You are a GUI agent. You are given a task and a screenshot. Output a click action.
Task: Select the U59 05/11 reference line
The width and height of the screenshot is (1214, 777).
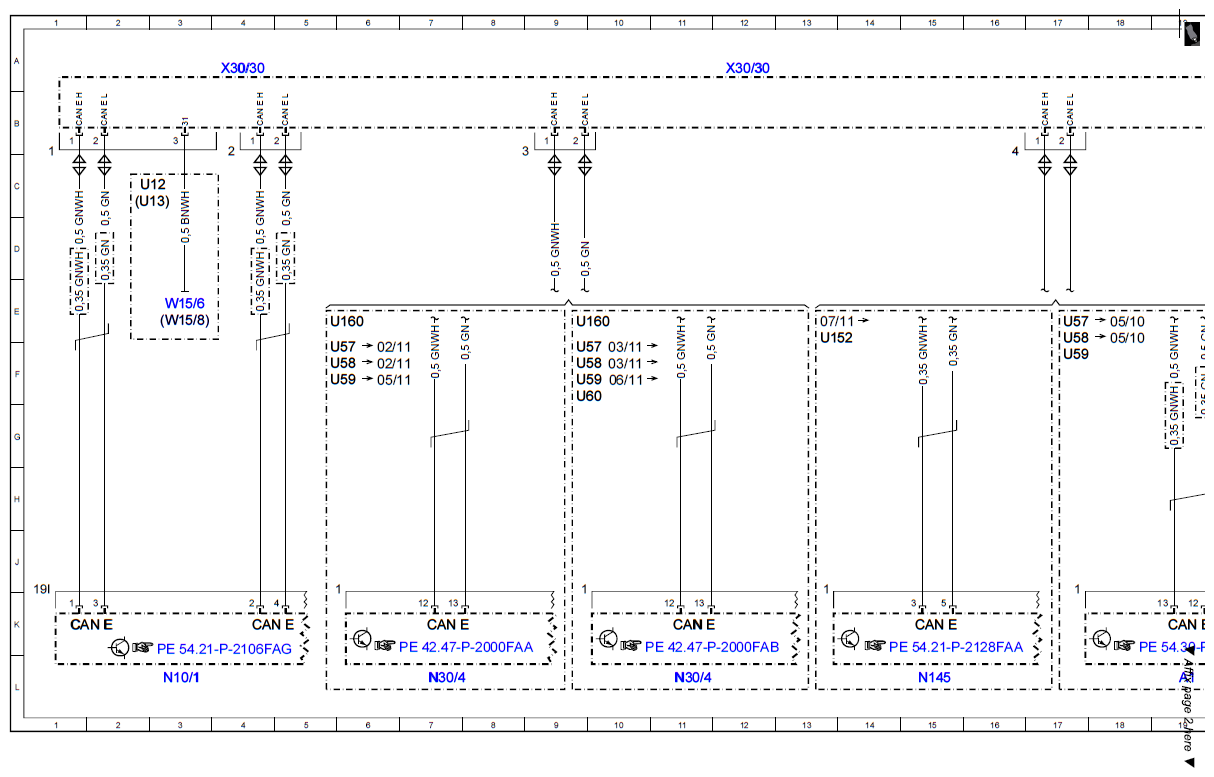[x=370, y=379]
